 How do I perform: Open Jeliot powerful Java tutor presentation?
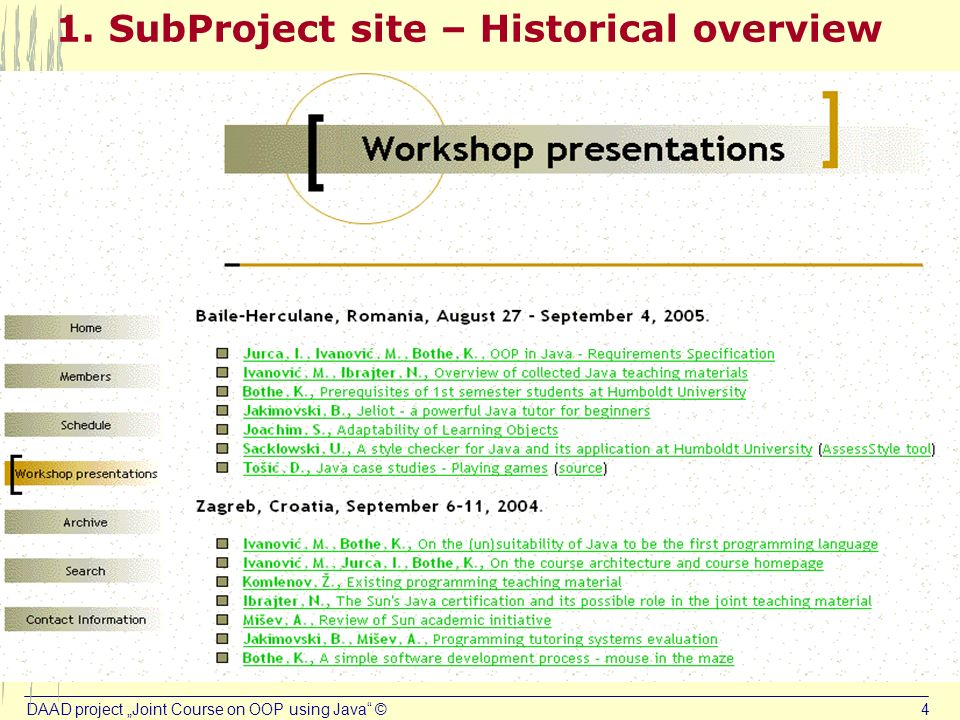[x=446, y=411]
